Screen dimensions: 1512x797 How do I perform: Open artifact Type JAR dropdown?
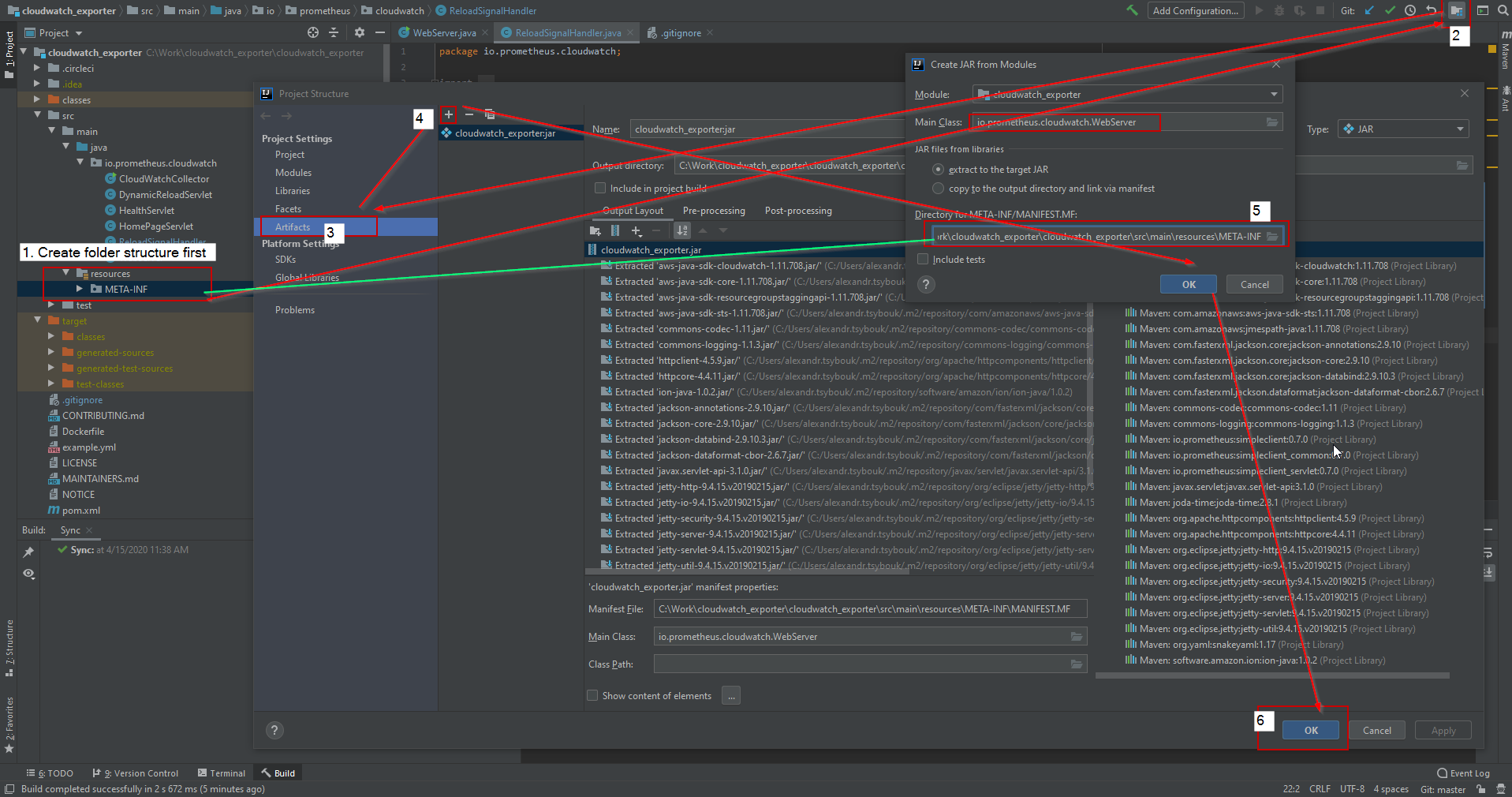pyautogui.click(x=1403, y=129)
